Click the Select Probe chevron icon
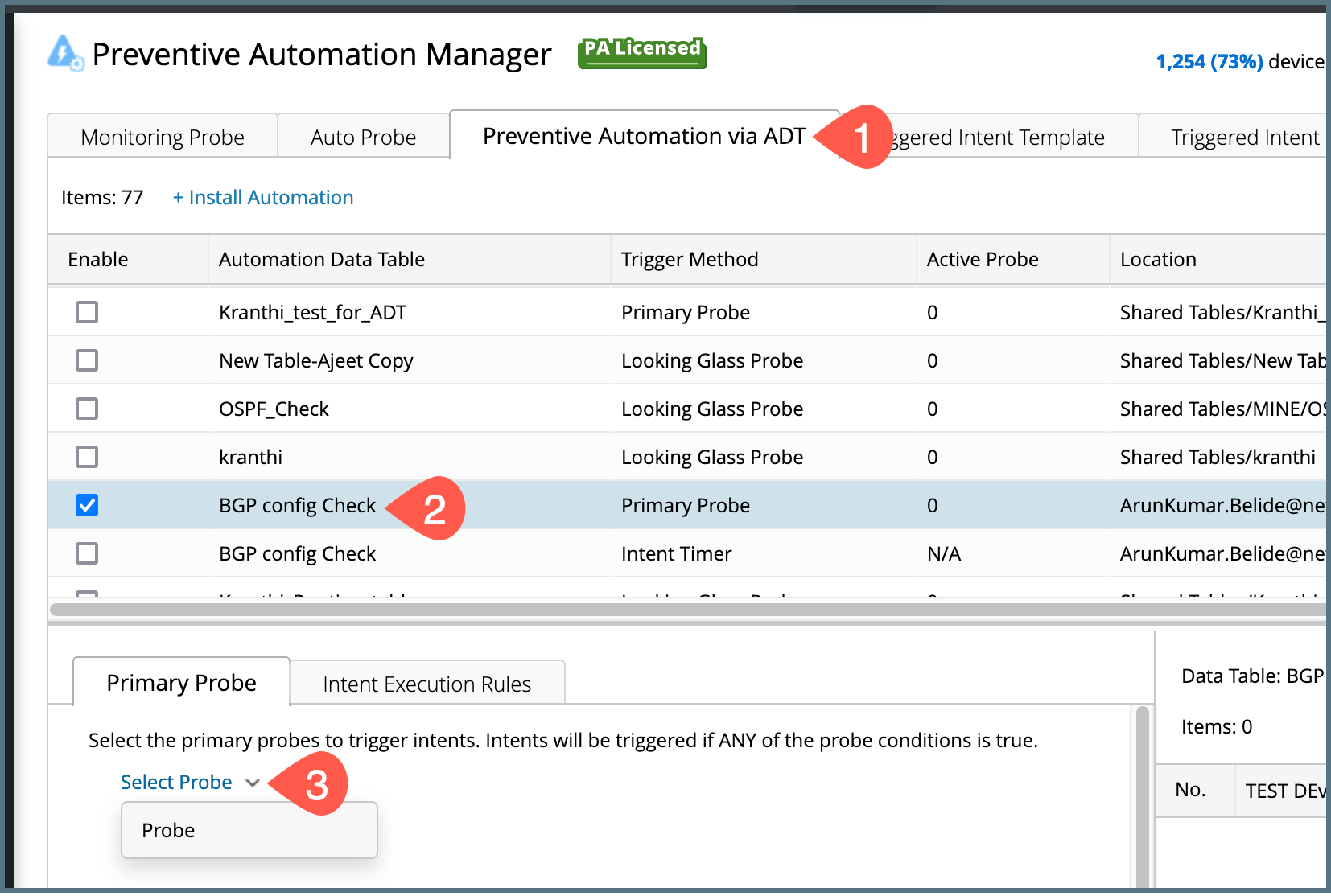This screenshot has width=1331, height=896. tap(253, 782)
